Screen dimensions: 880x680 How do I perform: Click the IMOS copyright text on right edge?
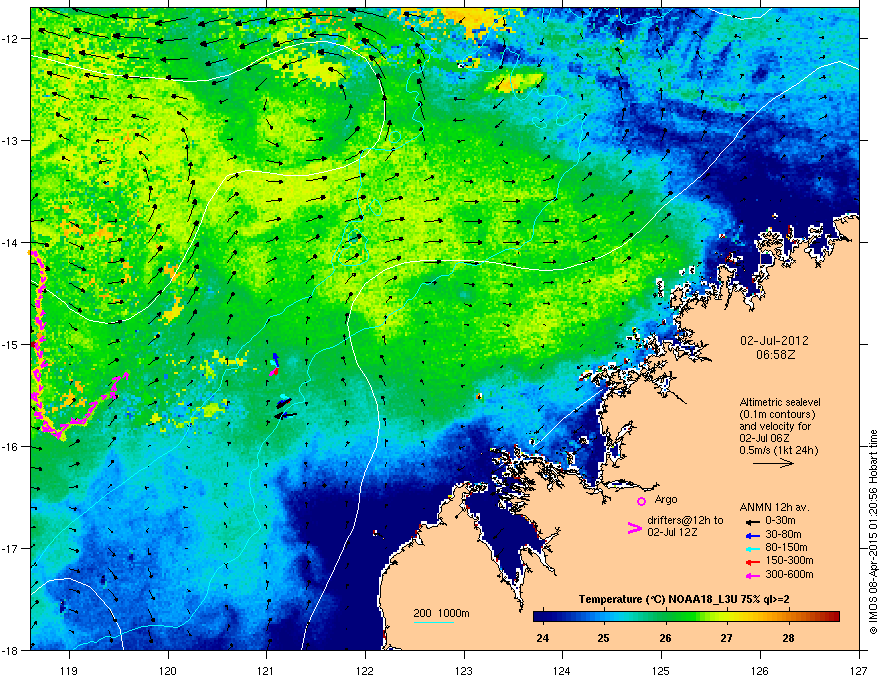tap(873, 532)
